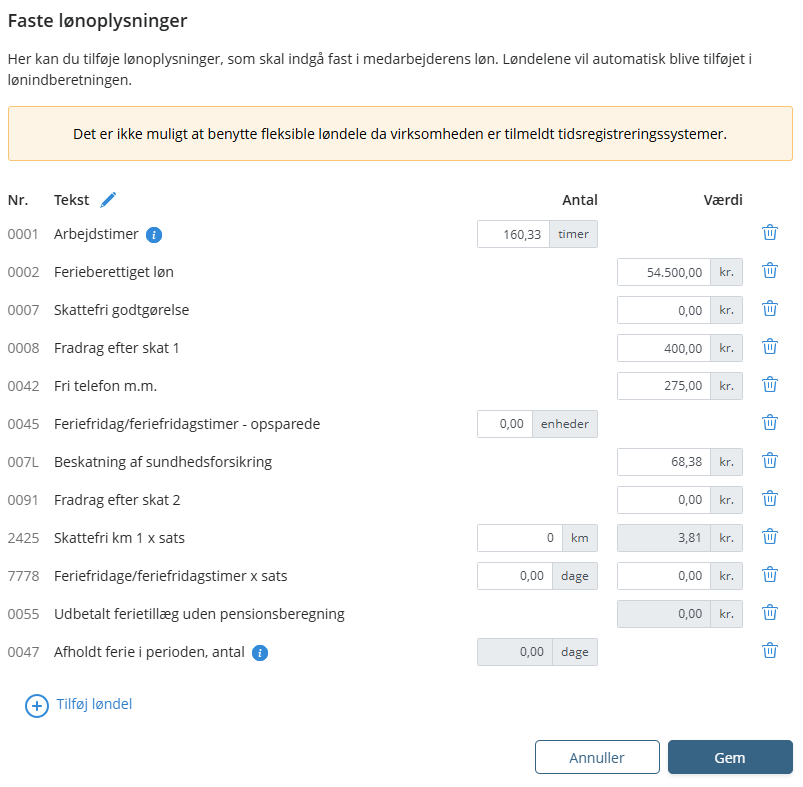The image size is (803, 787).
Task: Save changes with Gem button
Action: pos(730,757)
